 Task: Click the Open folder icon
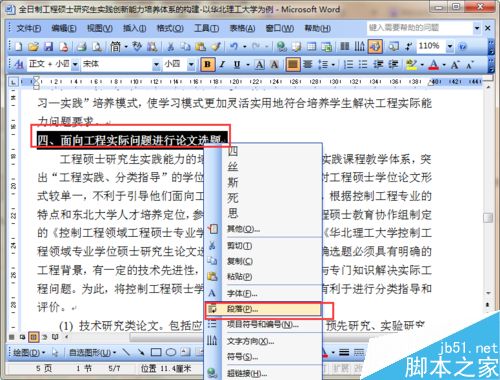(x=33, y=47)
